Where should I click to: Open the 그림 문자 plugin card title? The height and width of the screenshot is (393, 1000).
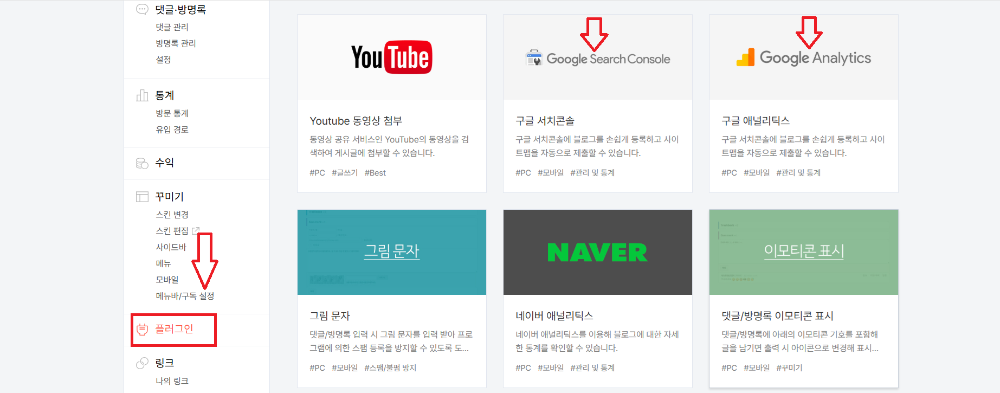330,316
